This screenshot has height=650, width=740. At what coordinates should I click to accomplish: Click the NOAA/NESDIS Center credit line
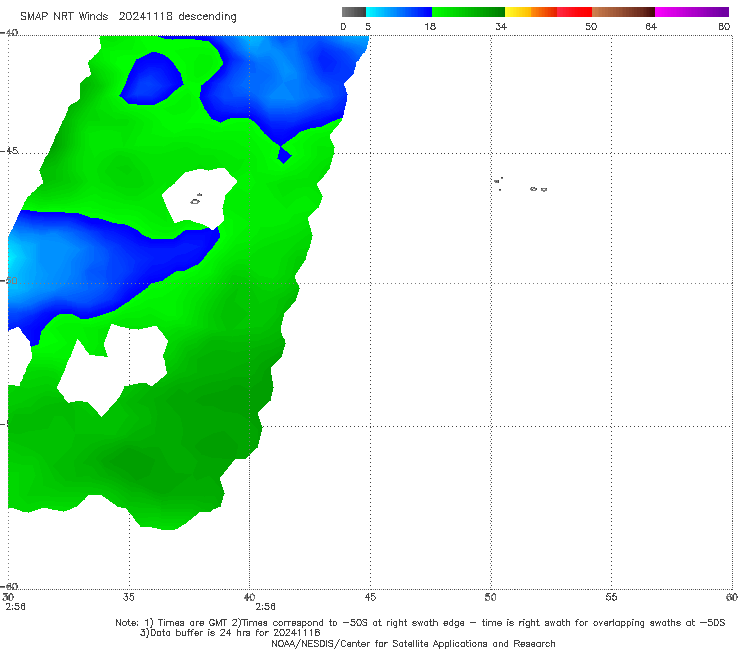[x=413, y=644]
